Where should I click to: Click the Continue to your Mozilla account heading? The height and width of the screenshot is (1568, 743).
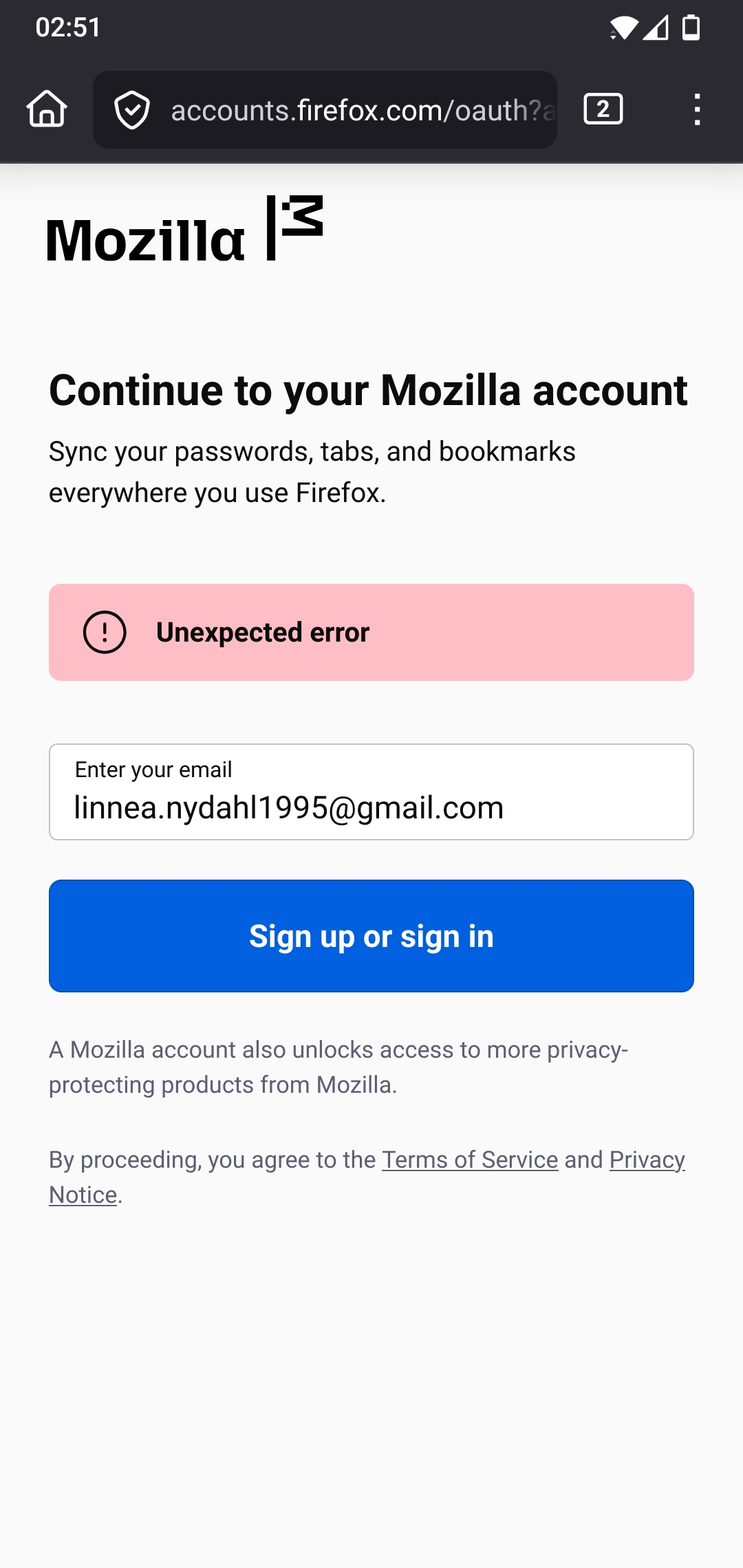click(x=368, y=391)
